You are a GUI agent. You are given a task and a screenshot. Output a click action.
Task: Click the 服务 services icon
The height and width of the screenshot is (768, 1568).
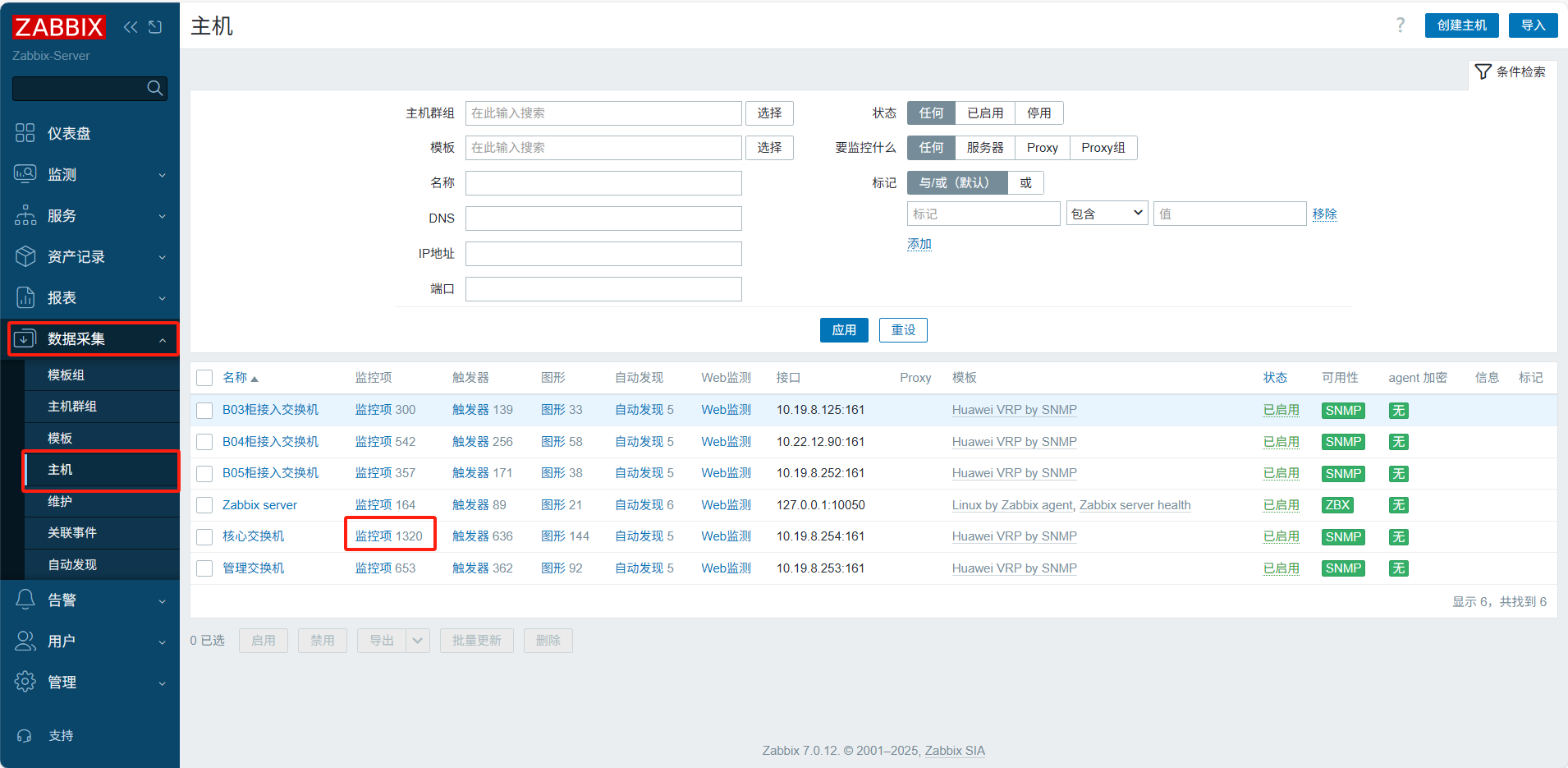25,215
